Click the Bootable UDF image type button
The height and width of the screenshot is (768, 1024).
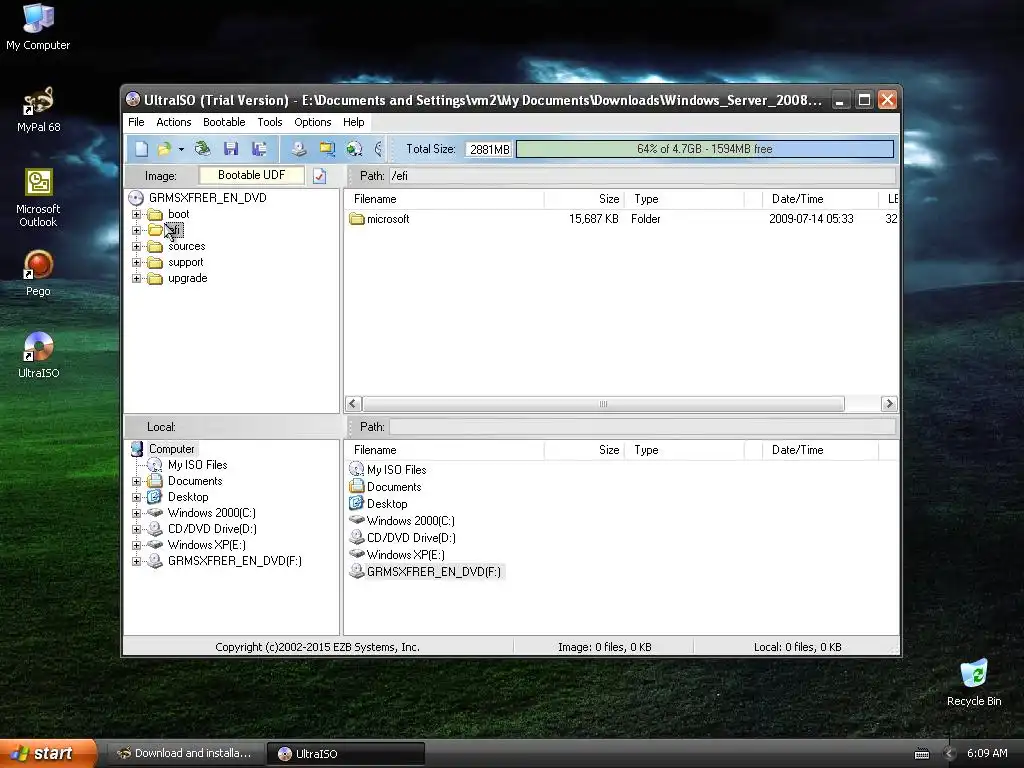[x=251, y=175]
